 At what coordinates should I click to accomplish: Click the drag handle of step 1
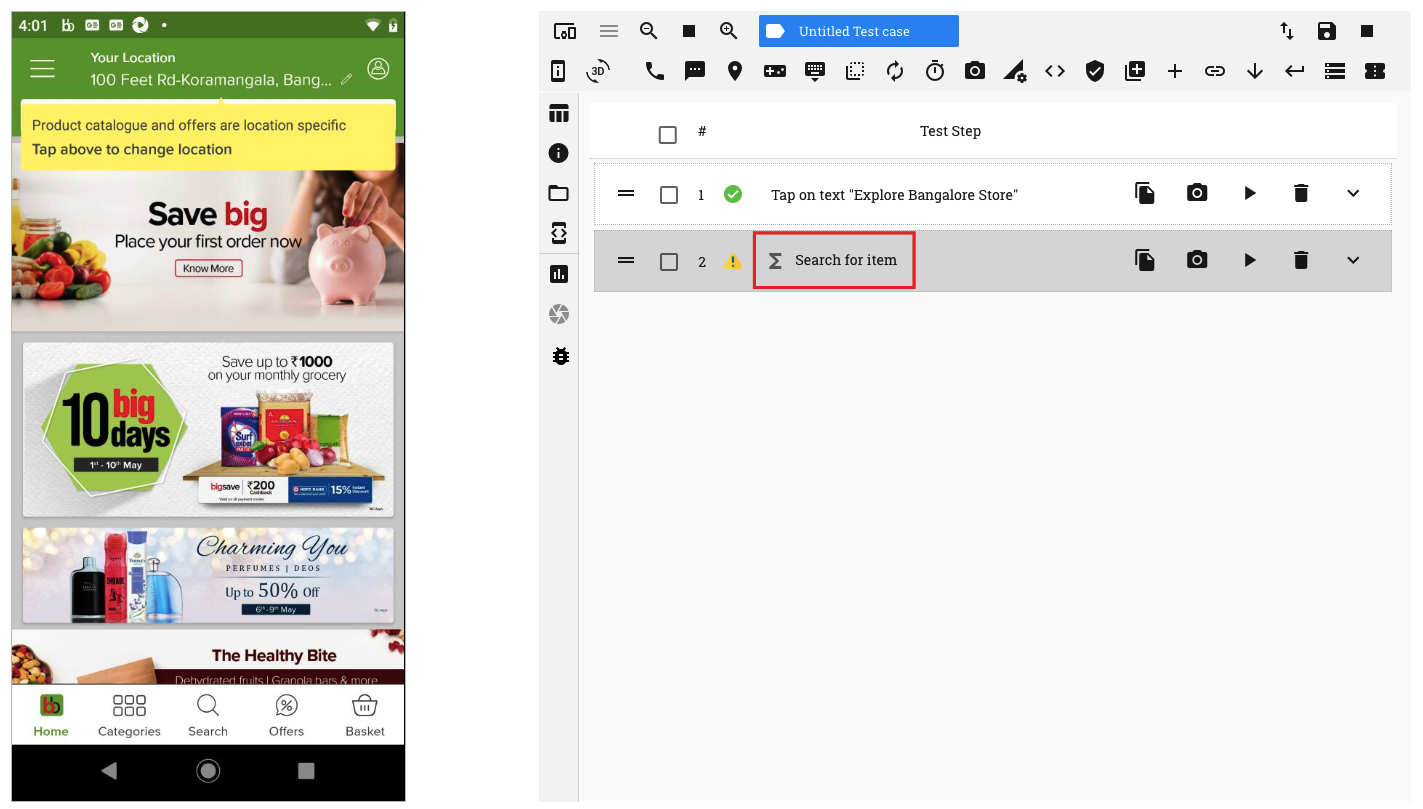pyautogui.click(x=626, y=193)
